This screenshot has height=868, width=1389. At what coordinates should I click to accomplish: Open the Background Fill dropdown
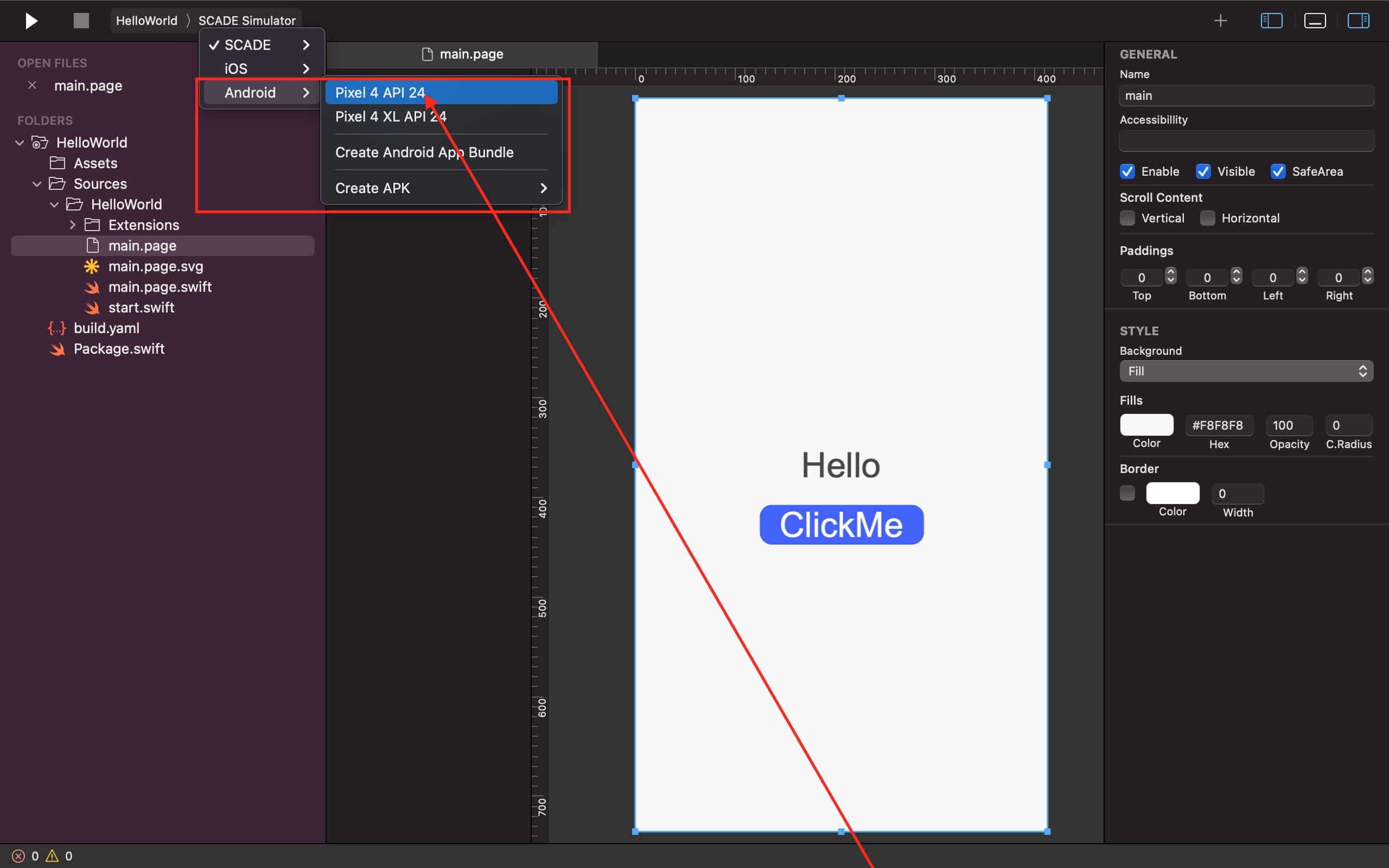click(1246, 371)
